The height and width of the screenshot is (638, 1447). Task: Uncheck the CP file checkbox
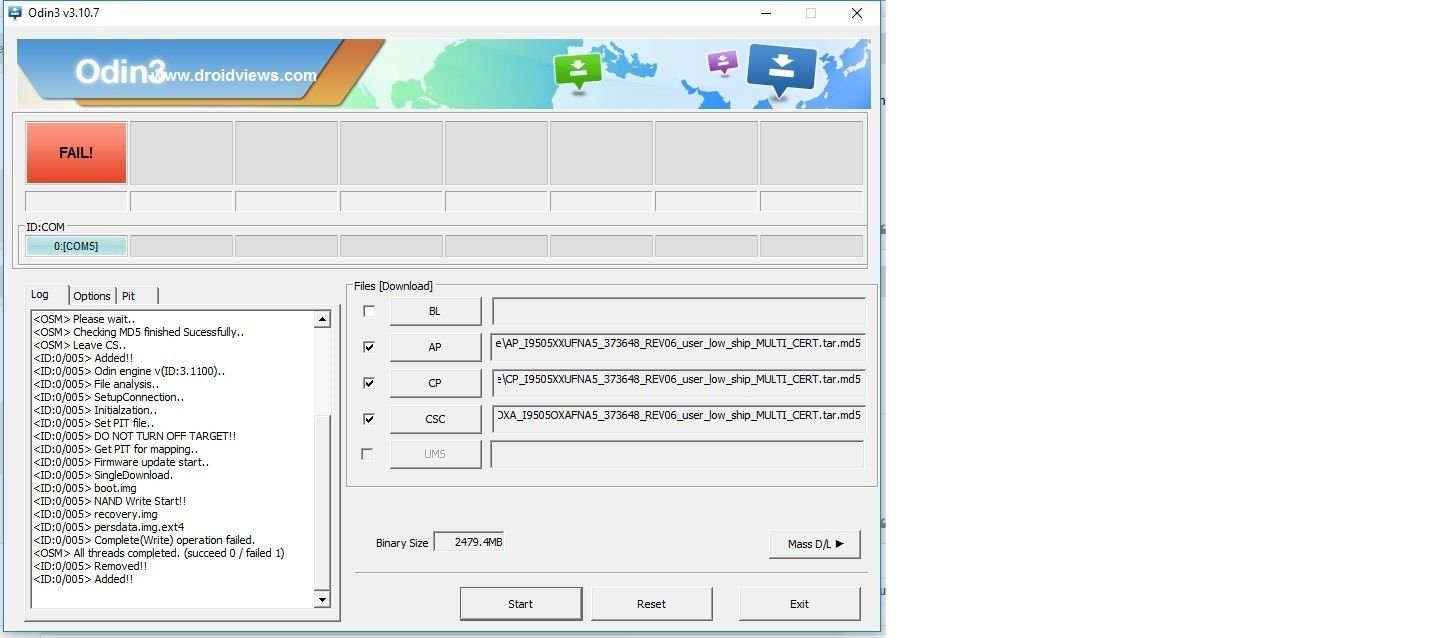(369, 382)
